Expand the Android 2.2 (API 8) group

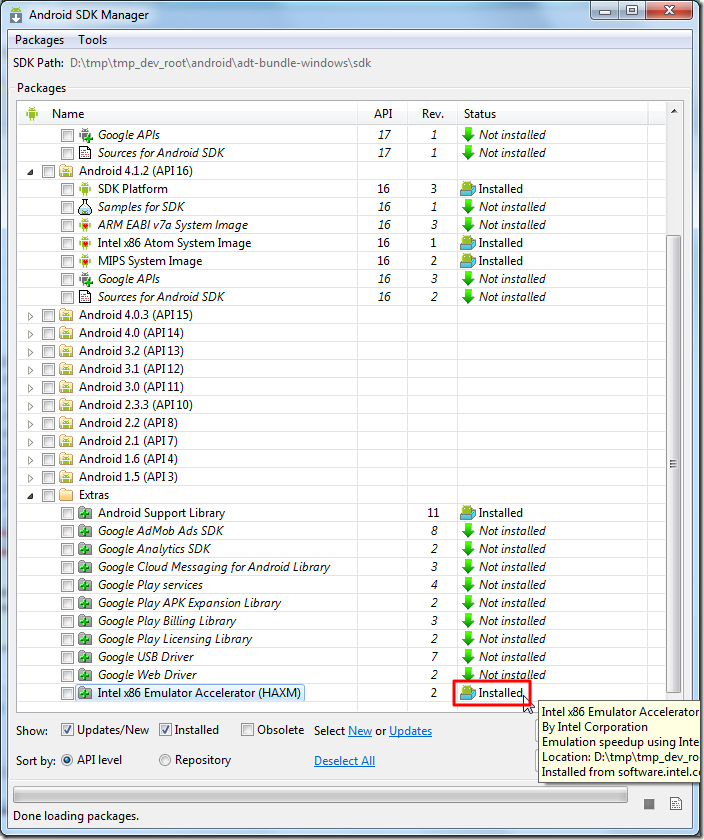pyautogui.click(x=31, y=424)
